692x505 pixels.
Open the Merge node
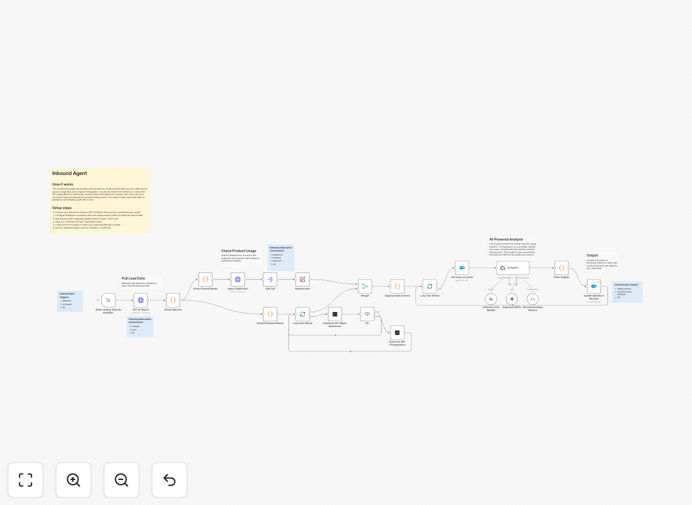365,286
